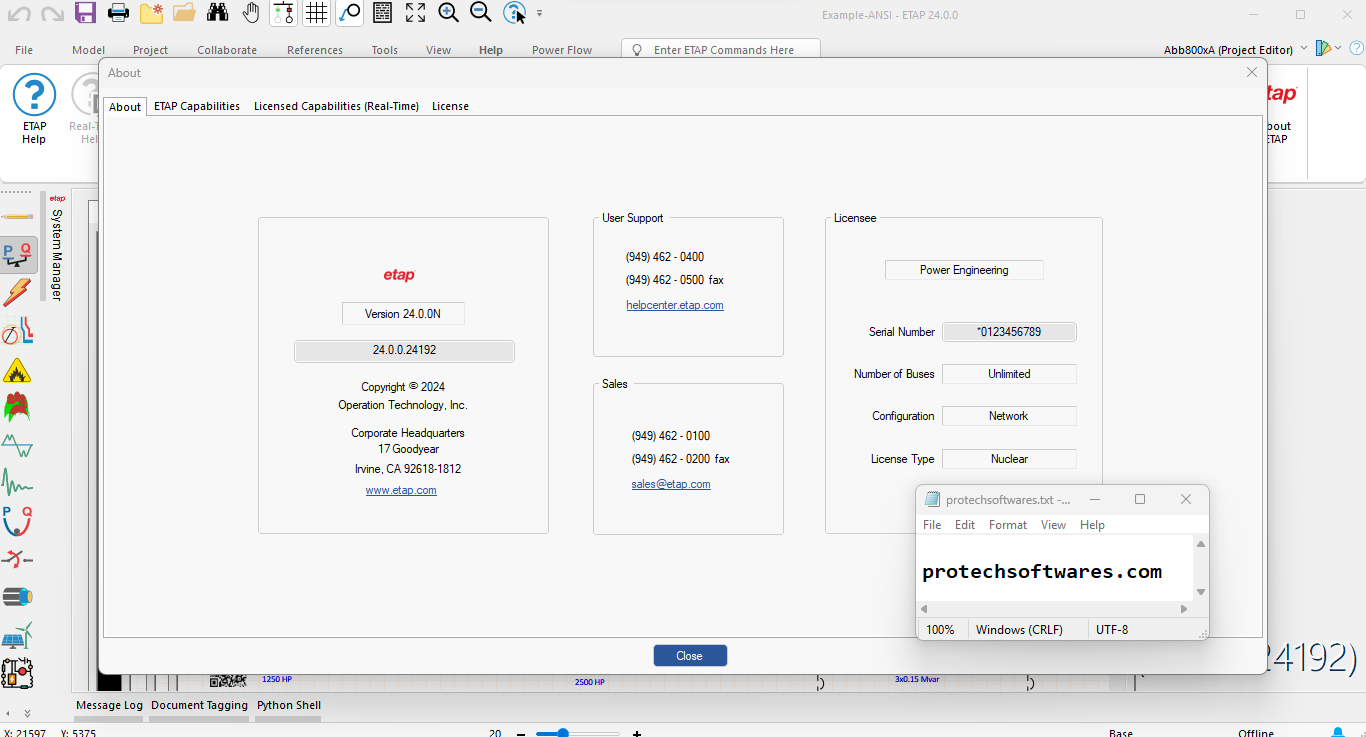Open the Document Tagging bottom tab
The width and height of the screenshot is (1366, 737).
tap(200, 705)
